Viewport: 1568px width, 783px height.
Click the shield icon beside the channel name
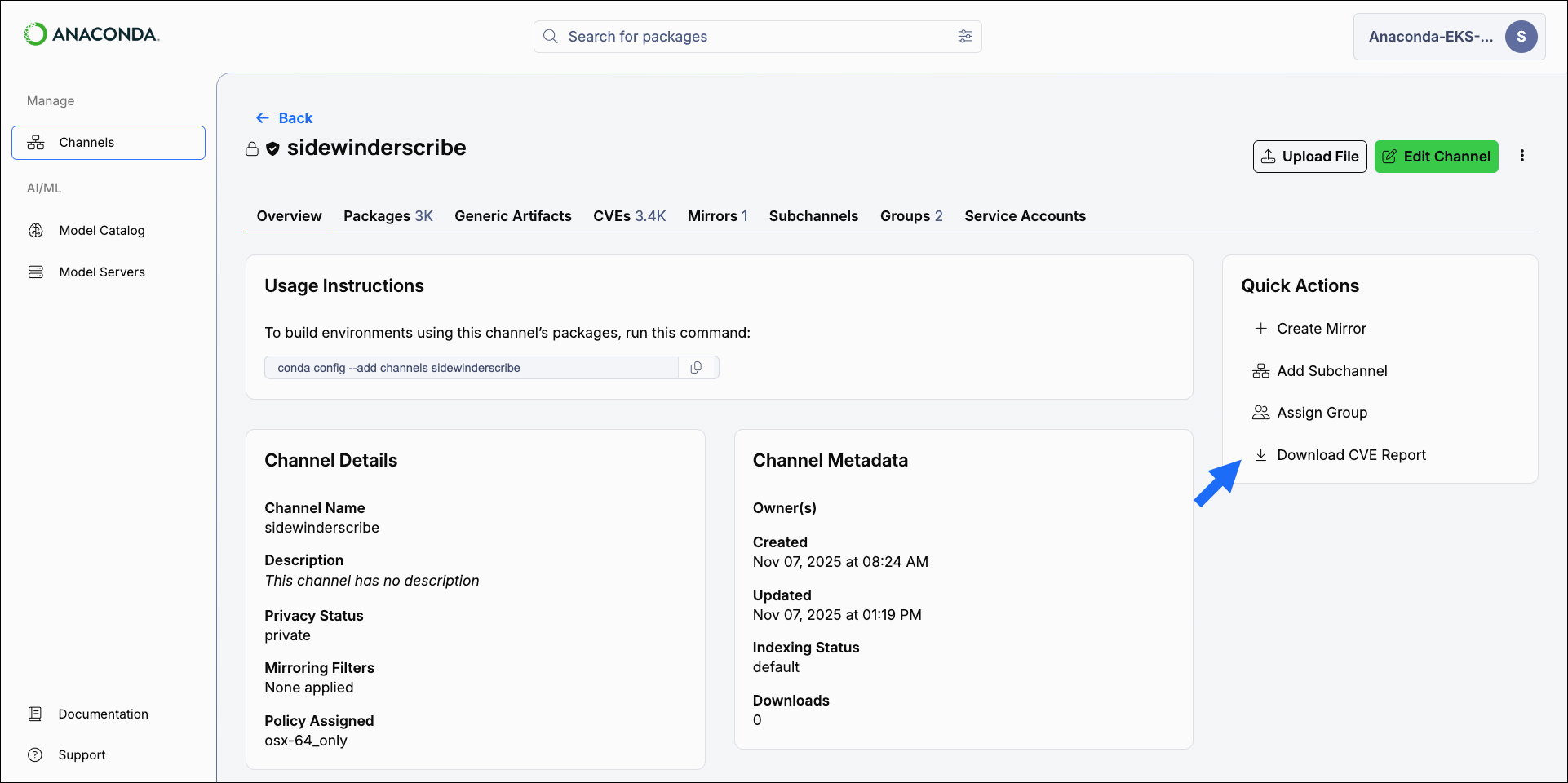(274, 149)
